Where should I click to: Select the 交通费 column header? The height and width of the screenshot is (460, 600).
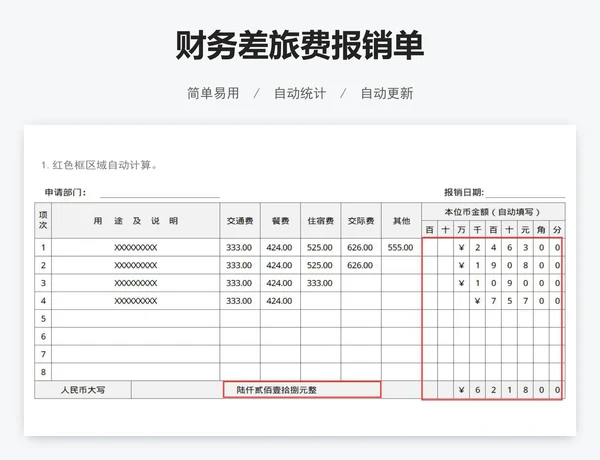pyautogui.click(x=240, y=221)
